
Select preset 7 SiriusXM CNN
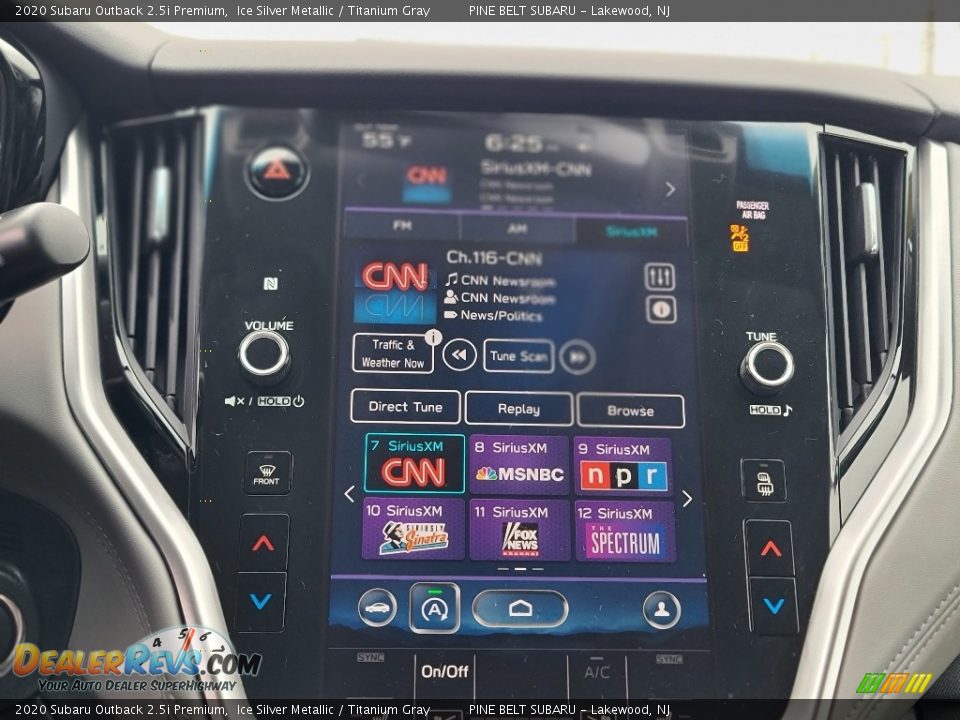click(414, 463)
